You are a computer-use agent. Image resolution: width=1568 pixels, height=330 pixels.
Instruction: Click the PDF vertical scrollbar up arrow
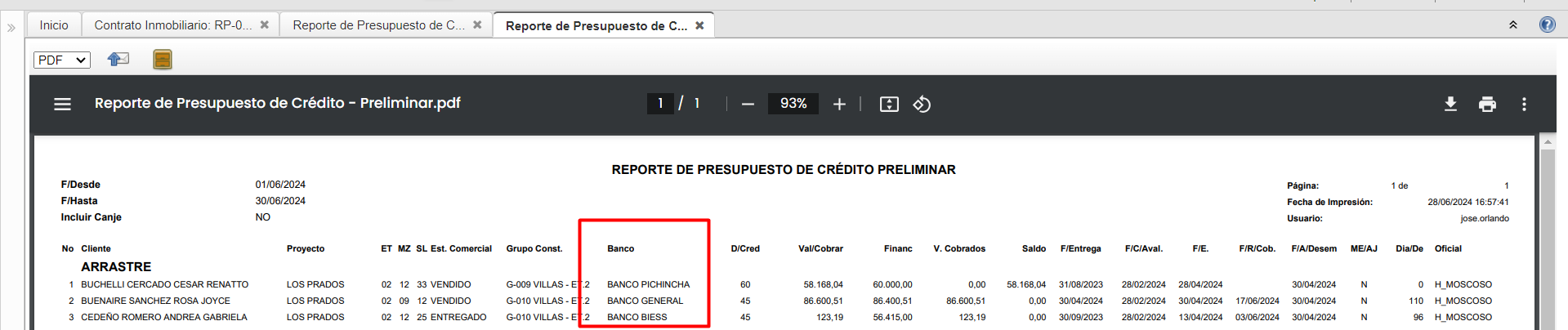click(x=1547, y=142)
